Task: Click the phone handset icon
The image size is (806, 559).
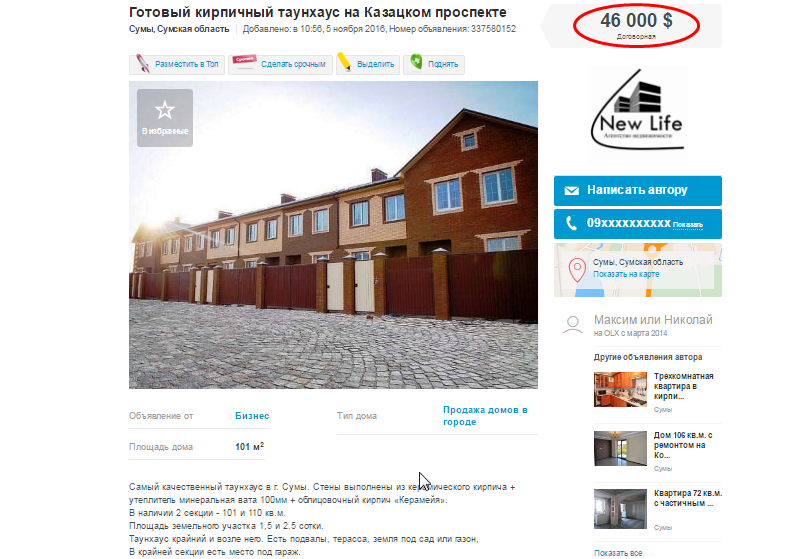Action: click(571, 223)
